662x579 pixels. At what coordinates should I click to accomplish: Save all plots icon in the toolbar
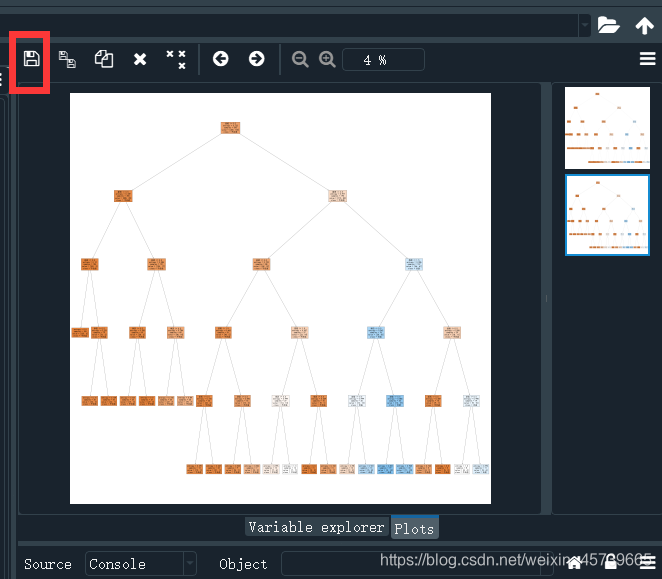pyautogui.click(x=67, y=59)
